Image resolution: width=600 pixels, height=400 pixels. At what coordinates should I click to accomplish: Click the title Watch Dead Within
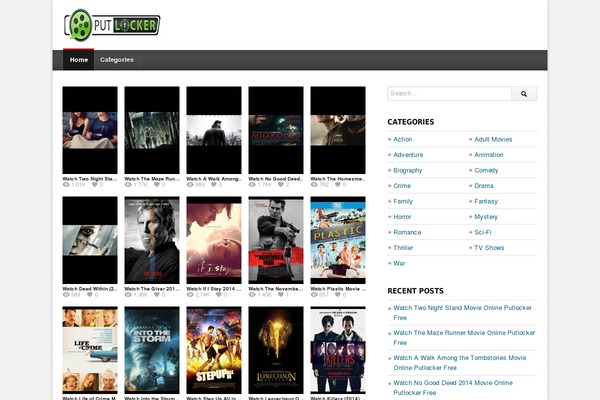pos(90,289)
